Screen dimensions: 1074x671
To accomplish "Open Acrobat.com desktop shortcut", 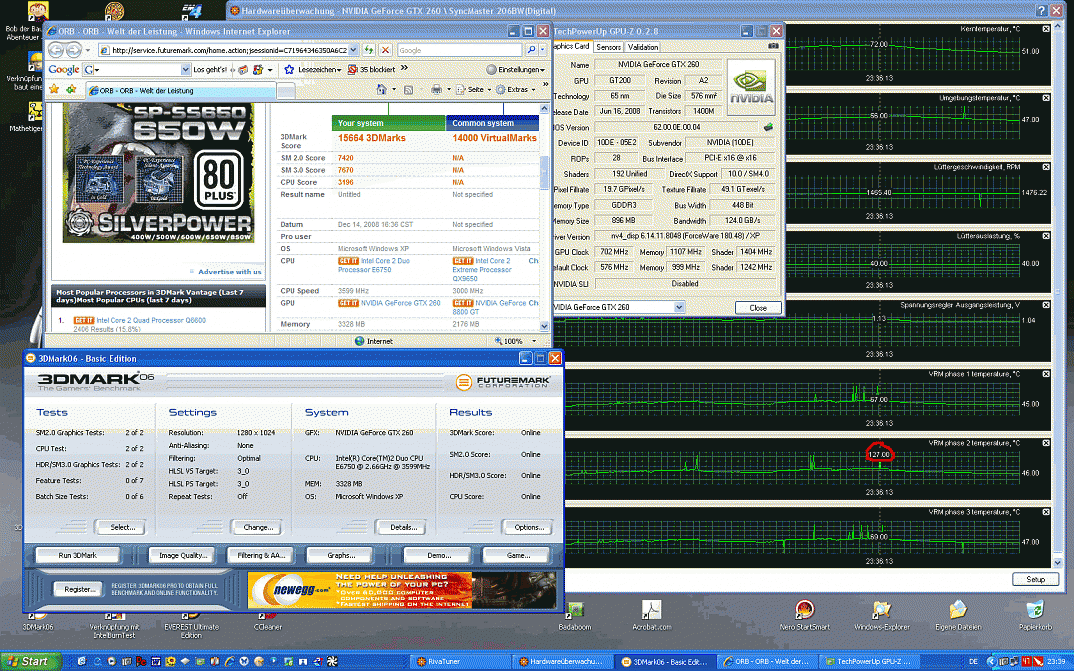I will (651, 616).
